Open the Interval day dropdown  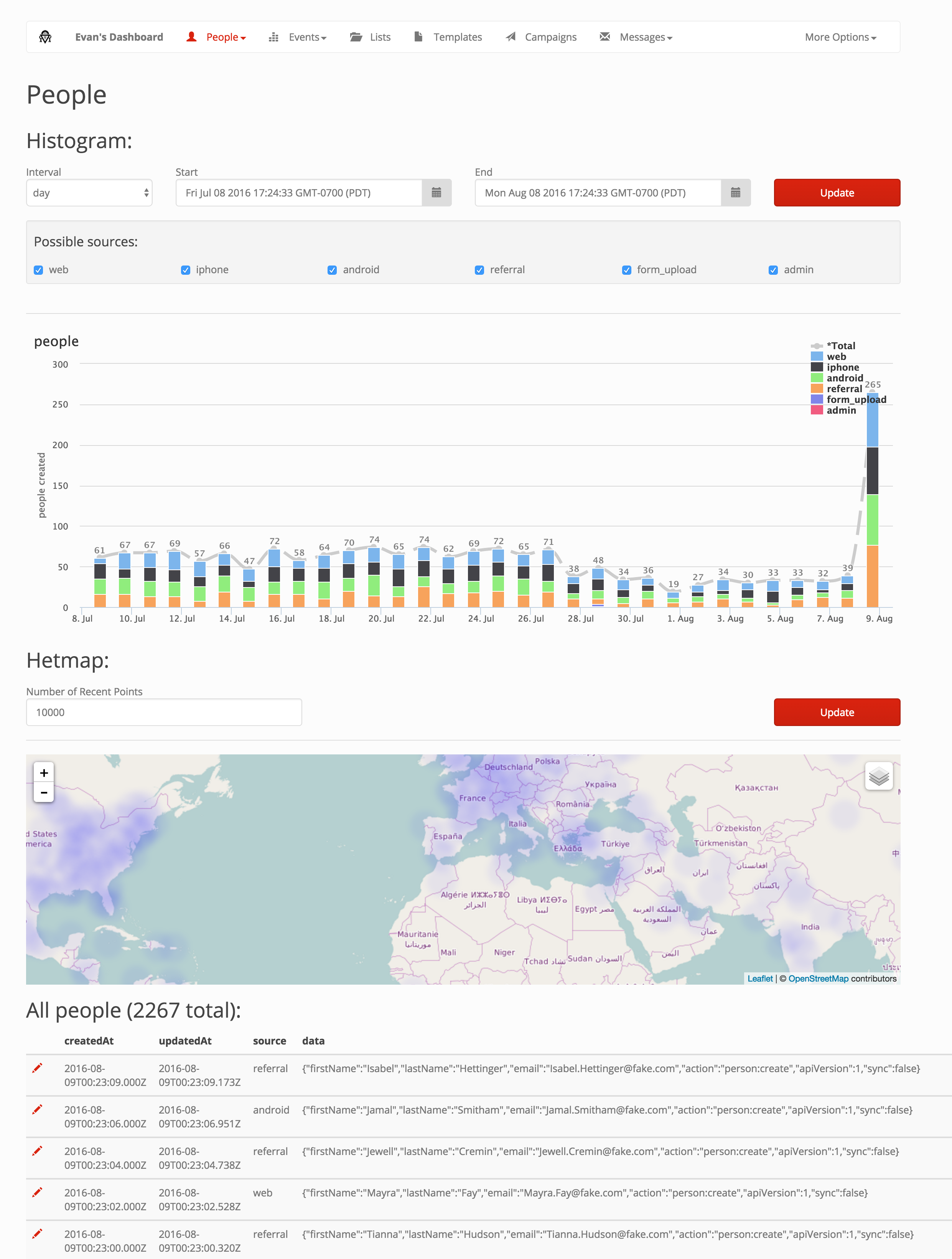tap(89, 193)
